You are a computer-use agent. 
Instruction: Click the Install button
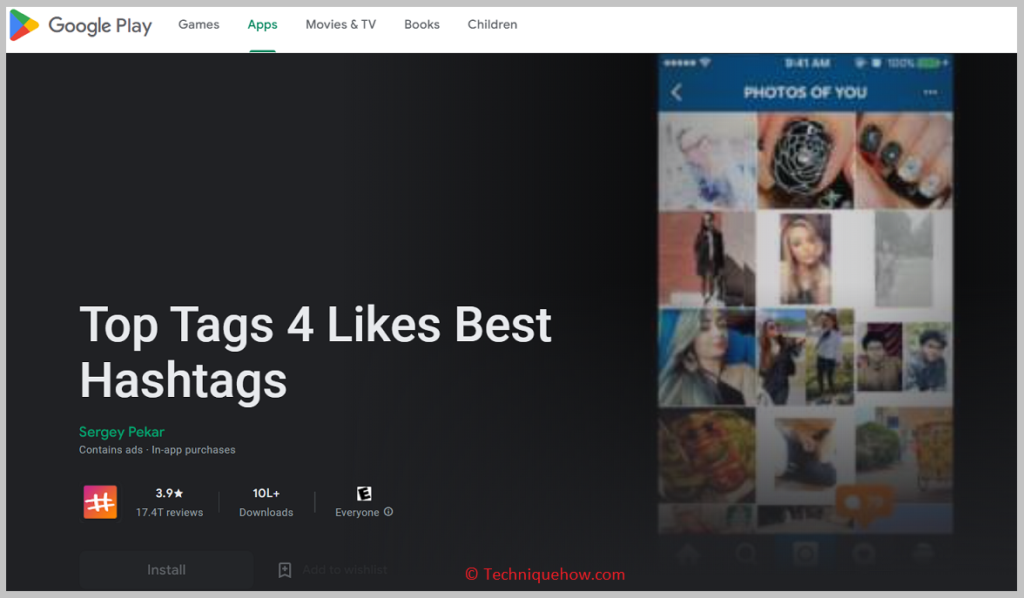coord(167,570)
